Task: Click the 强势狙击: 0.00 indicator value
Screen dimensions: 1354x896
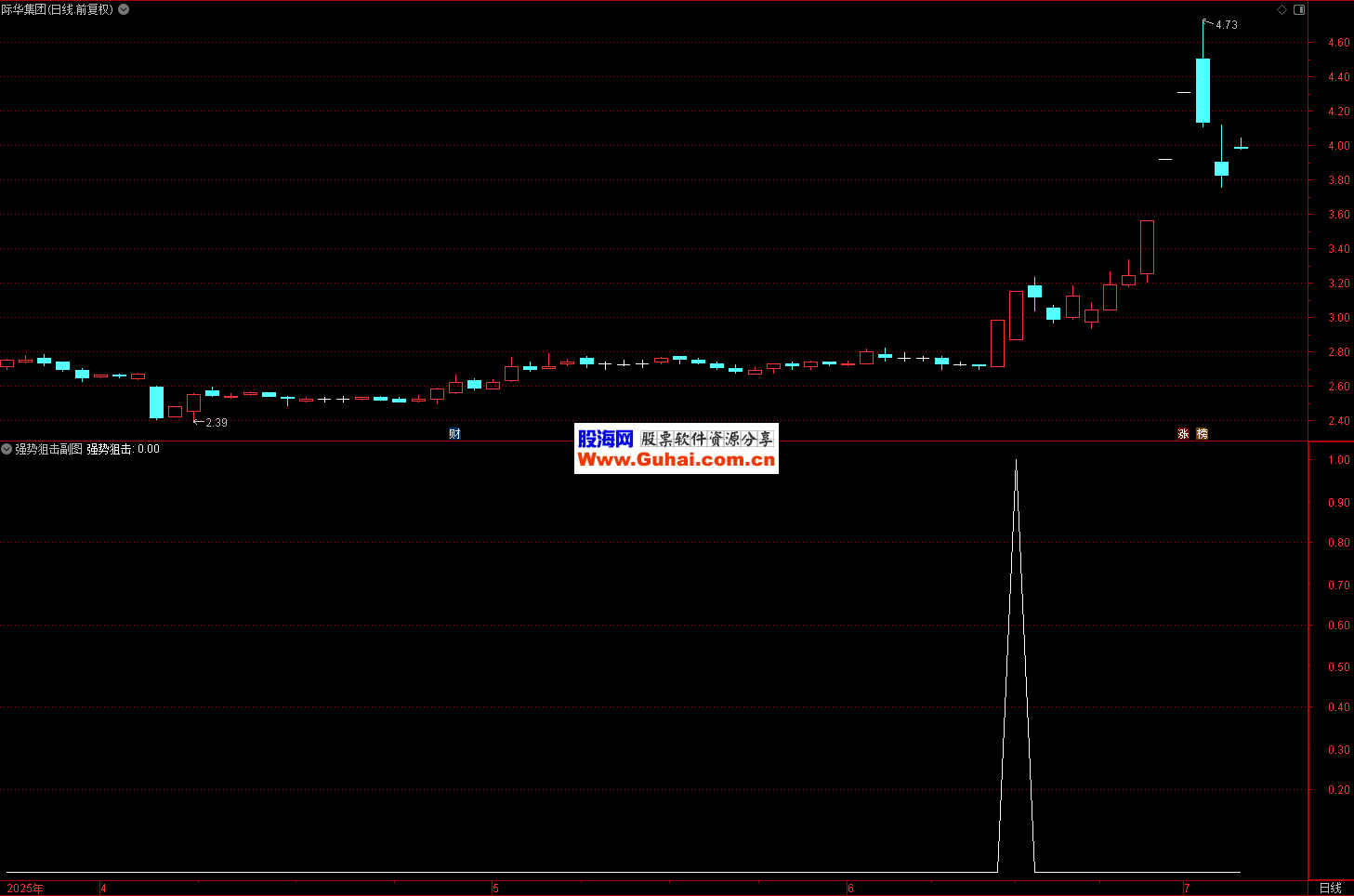Action: click(x=124, y=449)
